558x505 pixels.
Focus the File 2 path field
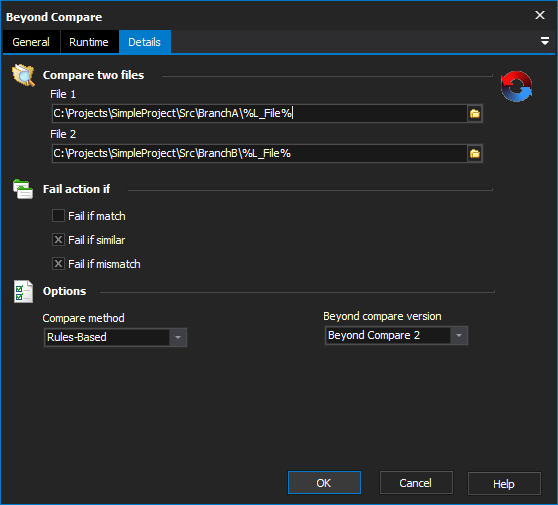click(259, 153)
